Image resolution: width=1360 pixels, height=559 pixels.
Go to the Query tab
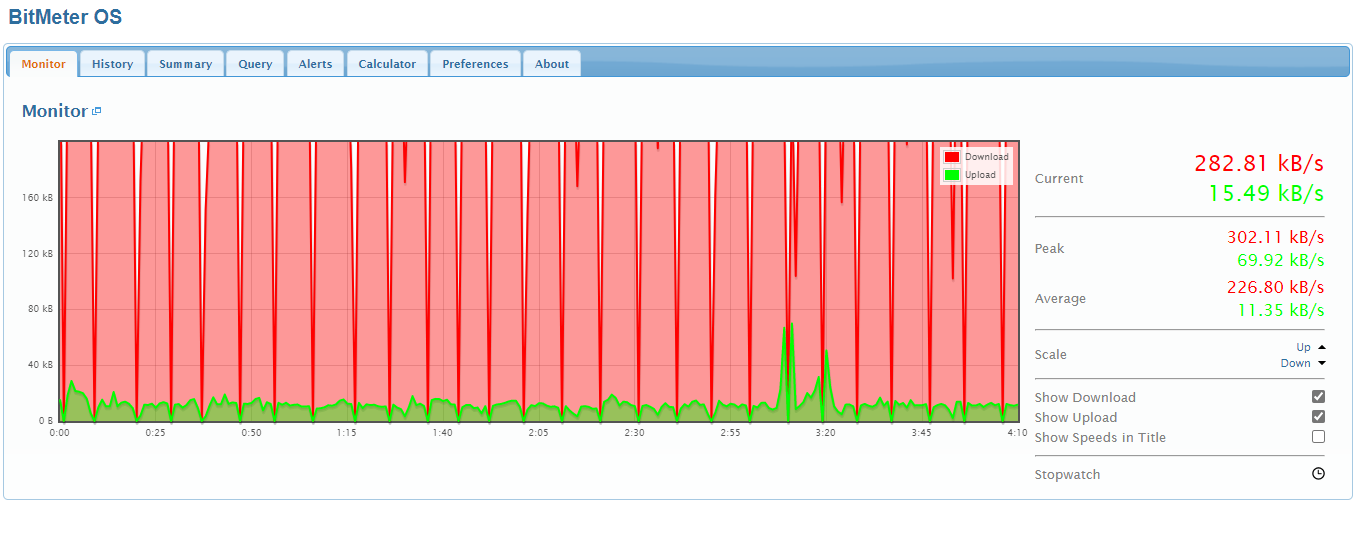(255, 64)
